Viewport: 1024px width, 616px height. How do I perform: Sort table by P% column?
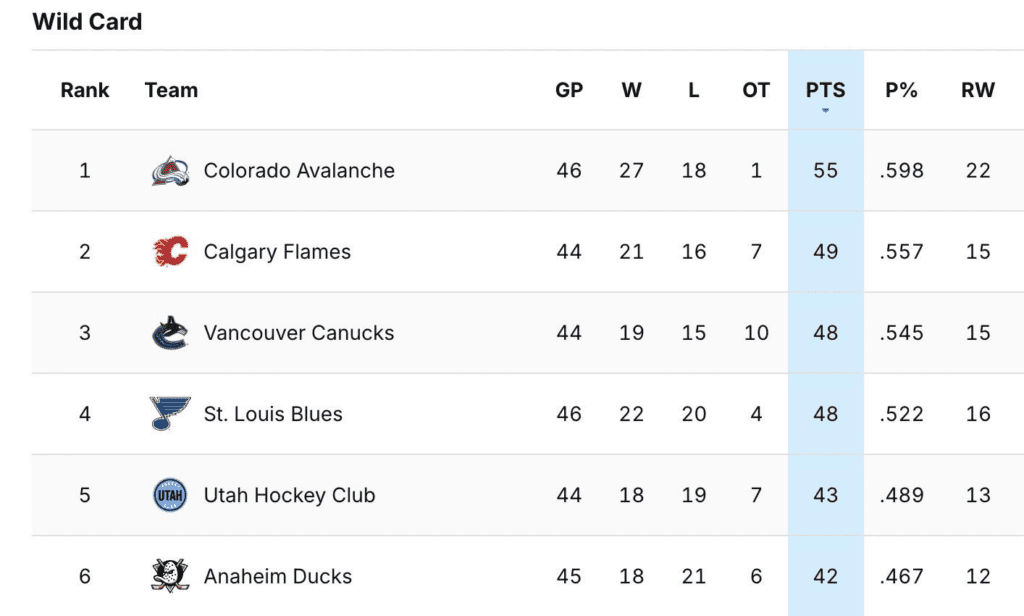coord(901,90)
